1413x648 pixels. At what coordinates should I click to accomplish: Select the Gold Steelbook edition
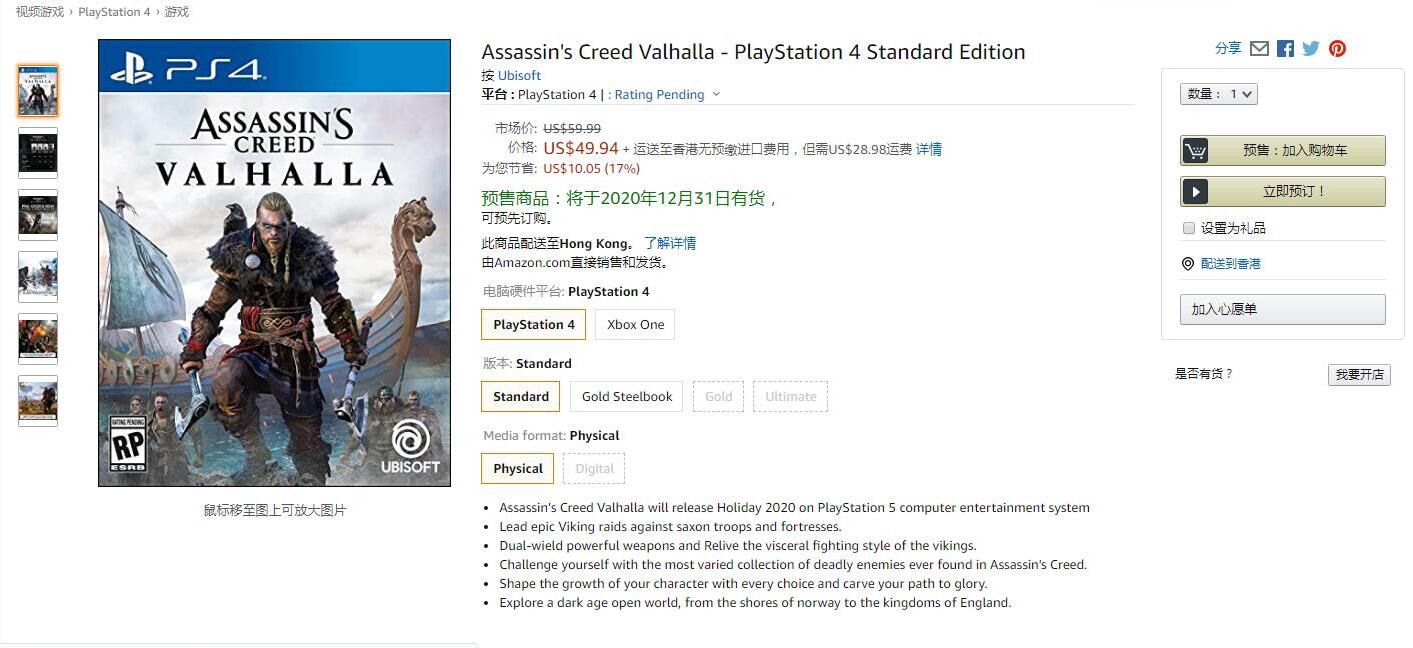tap(627, 396)
